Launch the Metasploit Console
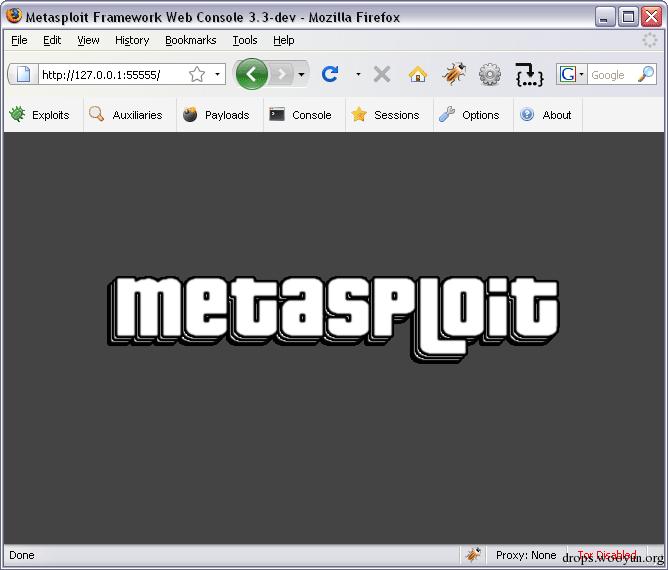Image resolution: width=668 pixels, height=570 pixels. [x=300, y=115]
